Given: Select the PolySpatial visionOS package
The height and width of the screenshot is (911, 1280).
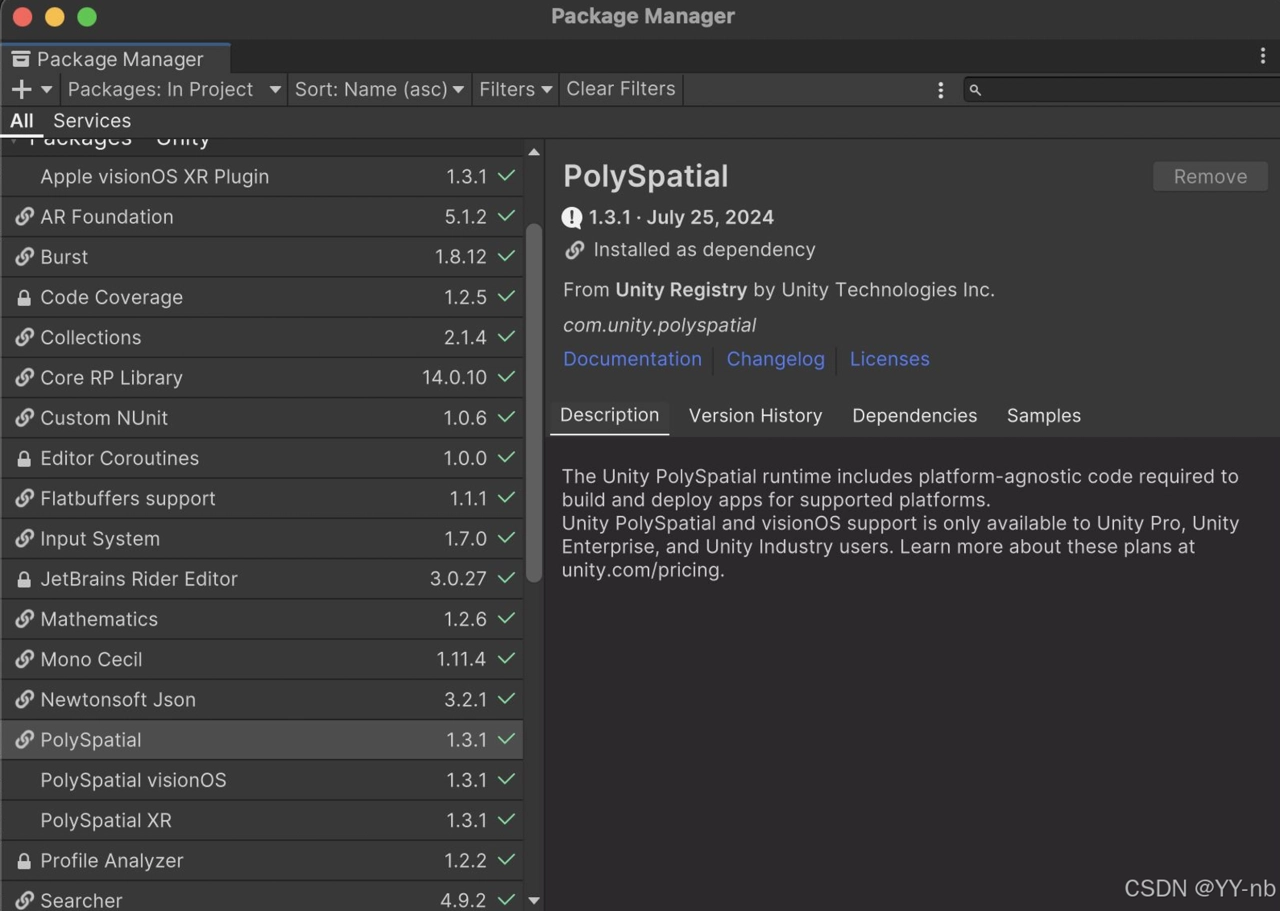Looking at the screenshot, I should [x=262, y=780].
